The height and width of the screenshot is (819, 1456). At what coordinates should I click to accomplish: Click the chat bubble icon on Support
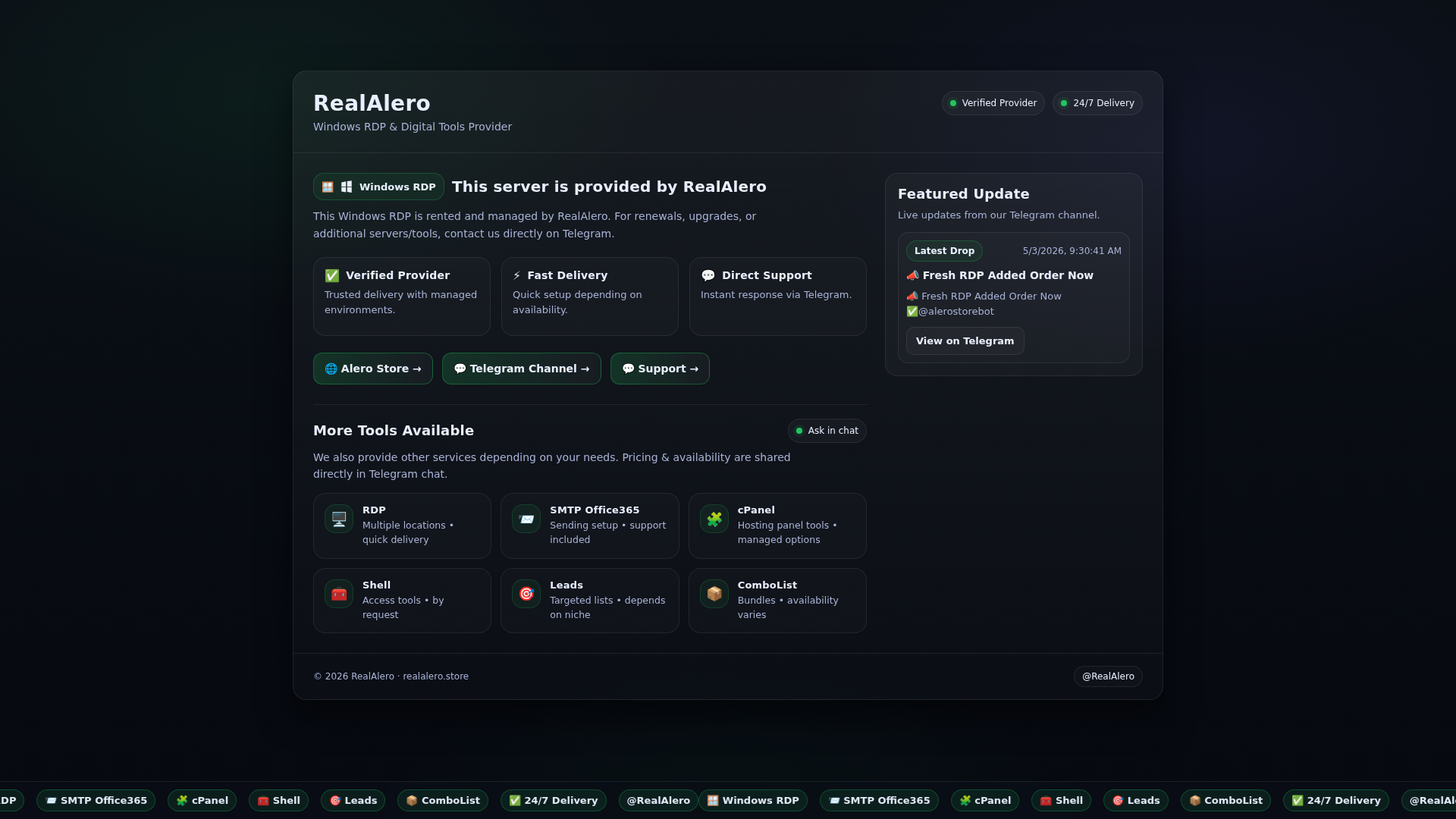[628, 369]
